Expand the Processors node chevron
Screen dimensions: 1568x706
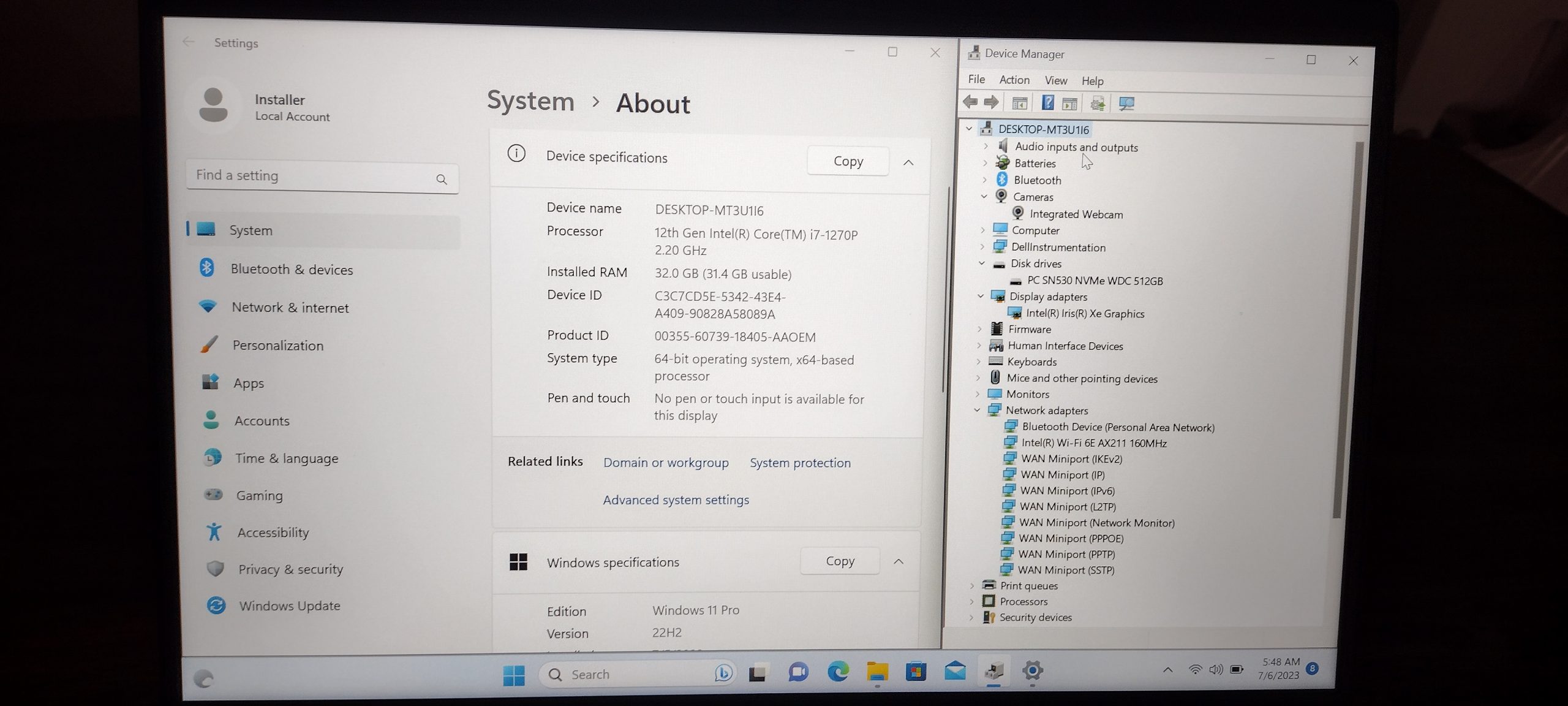[x=972, y=601]
